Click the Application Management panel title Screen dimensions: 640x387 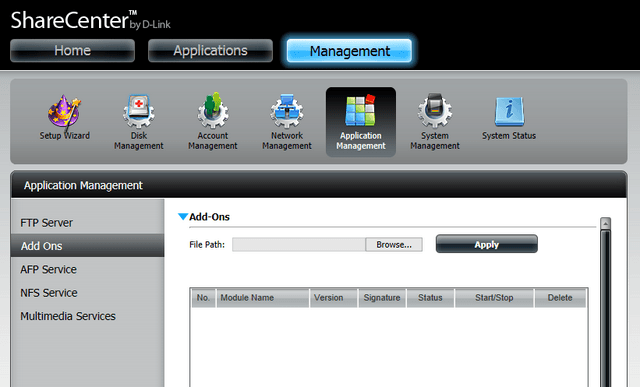[83, 185]
